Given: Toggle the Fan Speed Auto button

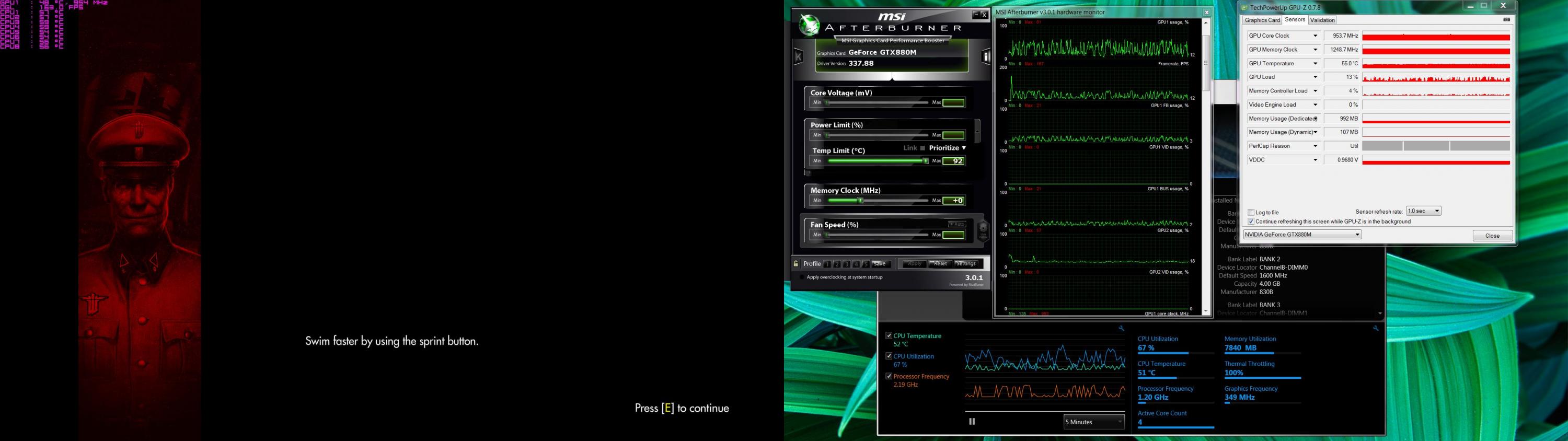Looking at the screenshot, I should pos(957,225).
